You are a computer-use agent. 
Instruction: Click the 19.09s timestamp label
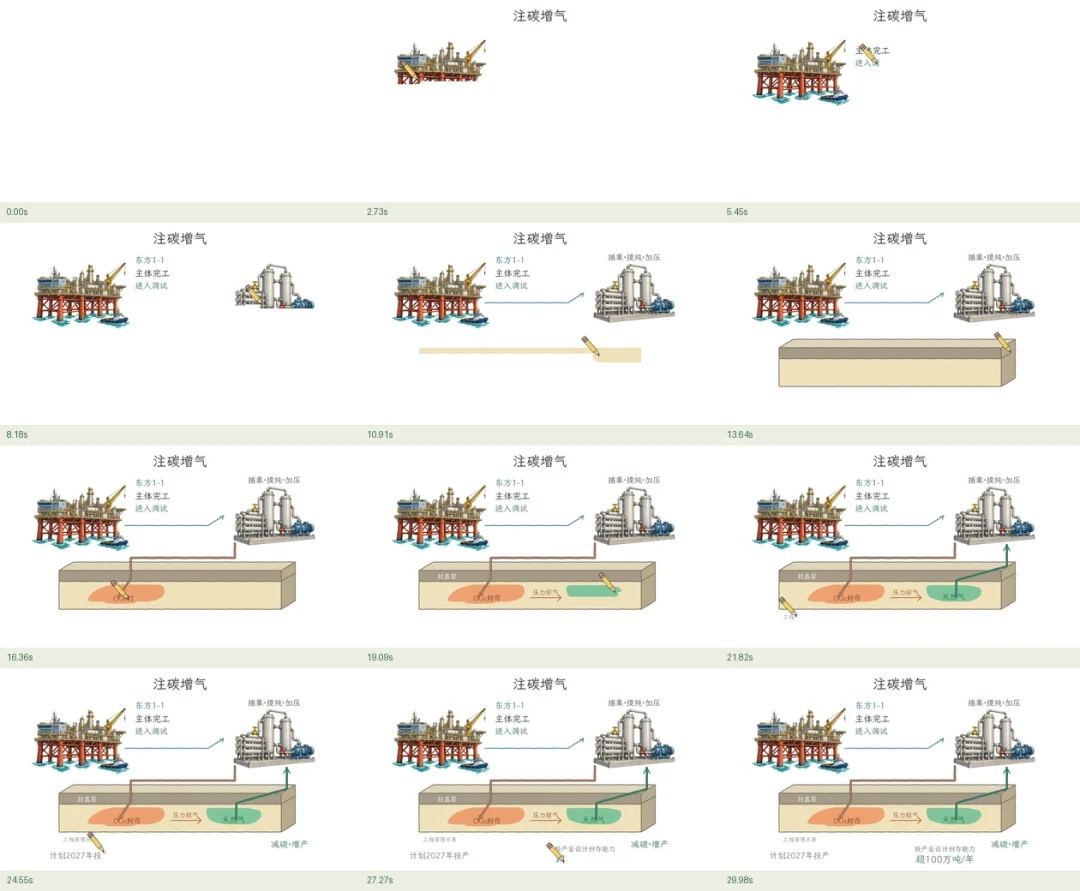coord(380,658)
